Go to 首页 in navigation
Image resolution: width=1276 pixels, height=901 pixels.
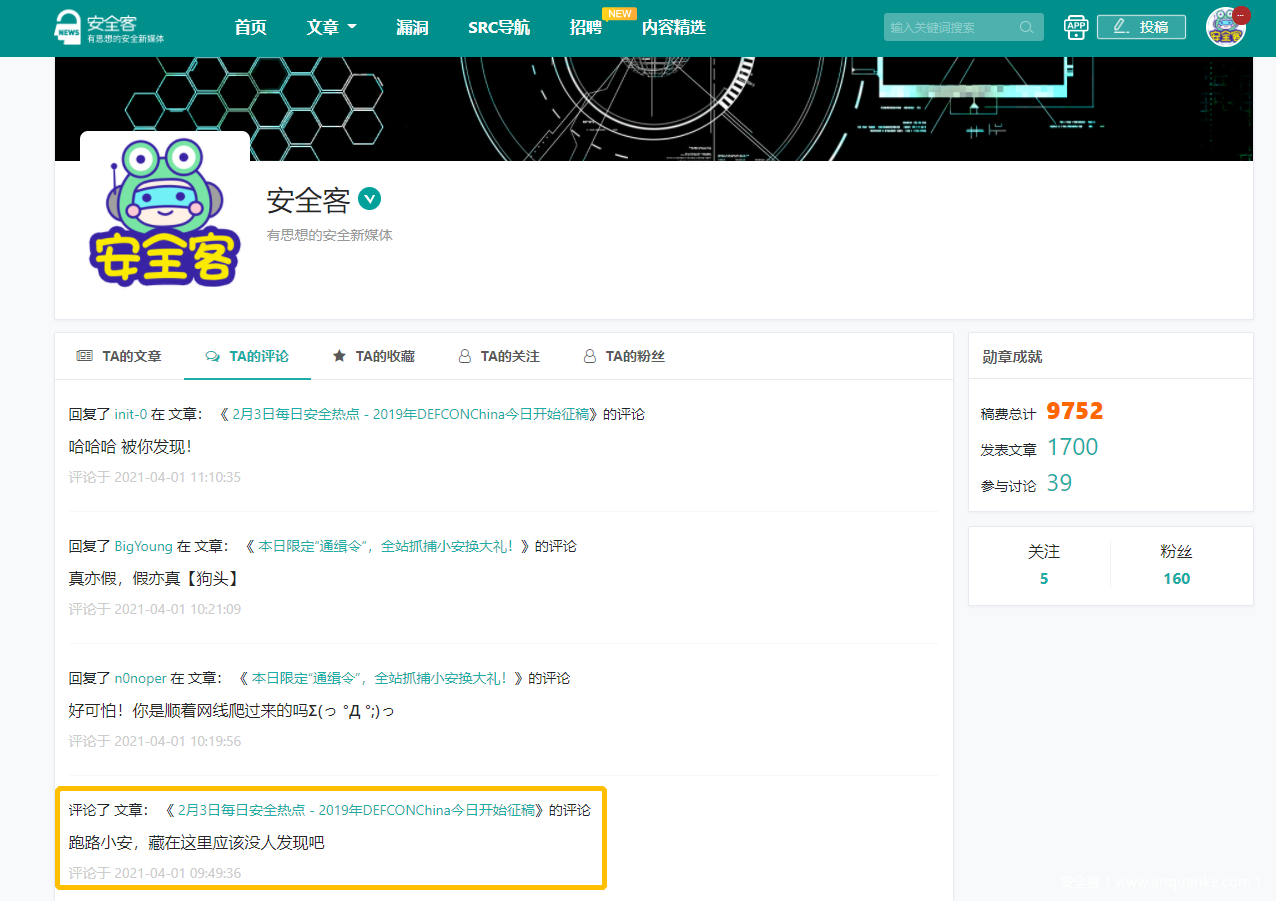(x=250, y=27)
